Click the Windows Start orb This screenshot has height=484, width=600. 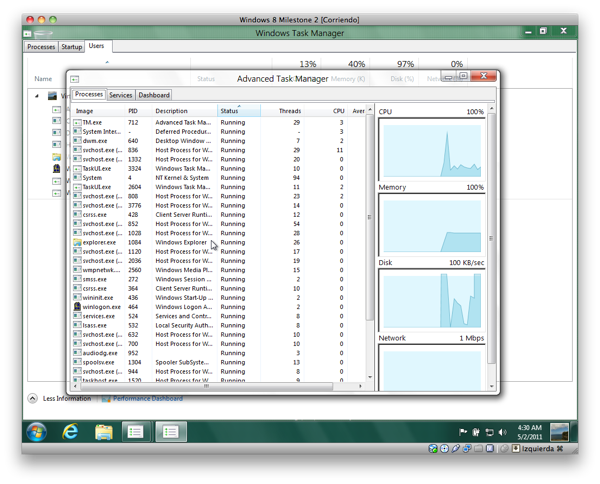point(37,432)
